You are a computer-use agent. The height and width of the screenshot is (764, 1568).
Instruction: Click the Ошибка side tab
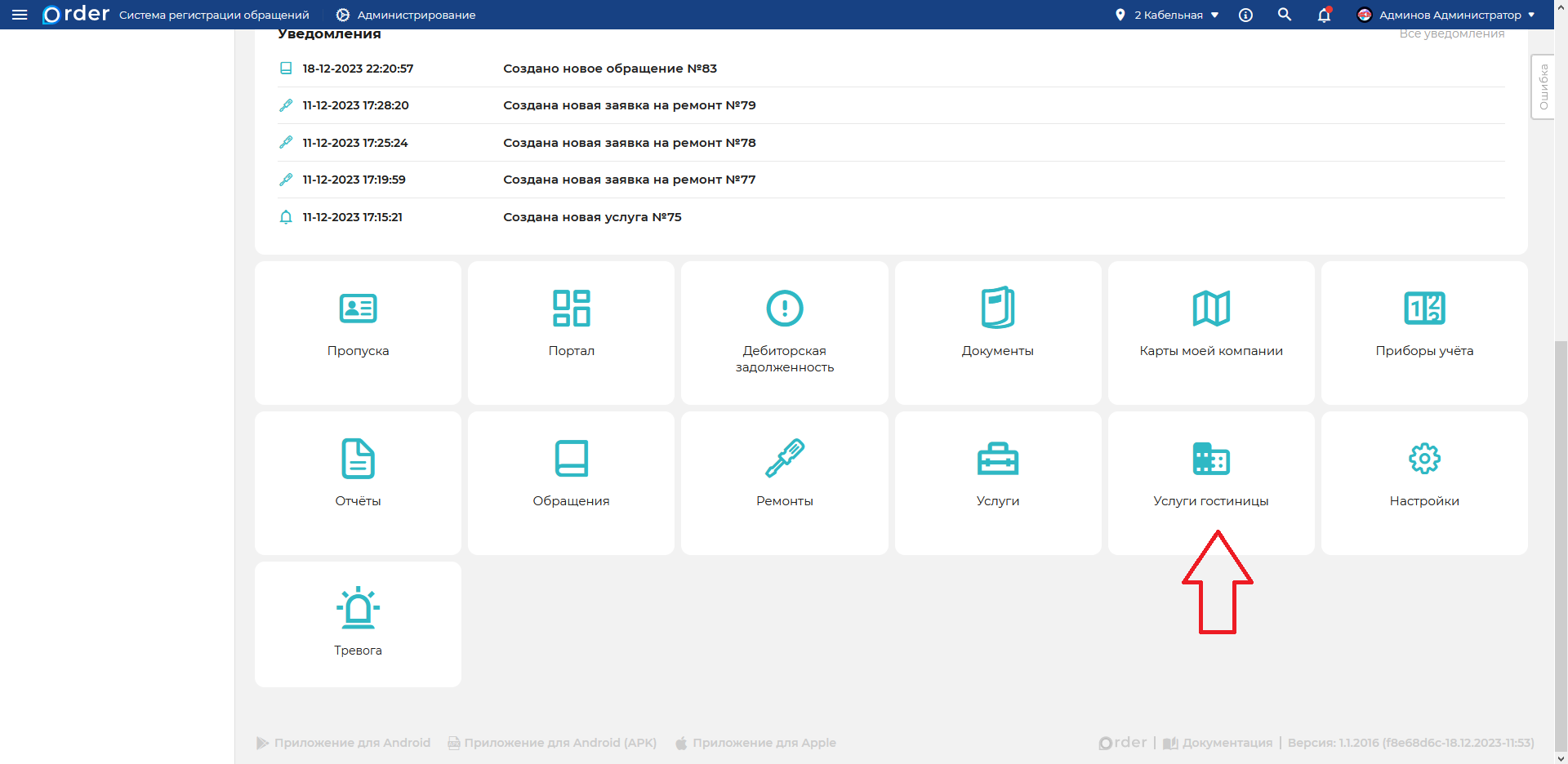pos(1543,87)
